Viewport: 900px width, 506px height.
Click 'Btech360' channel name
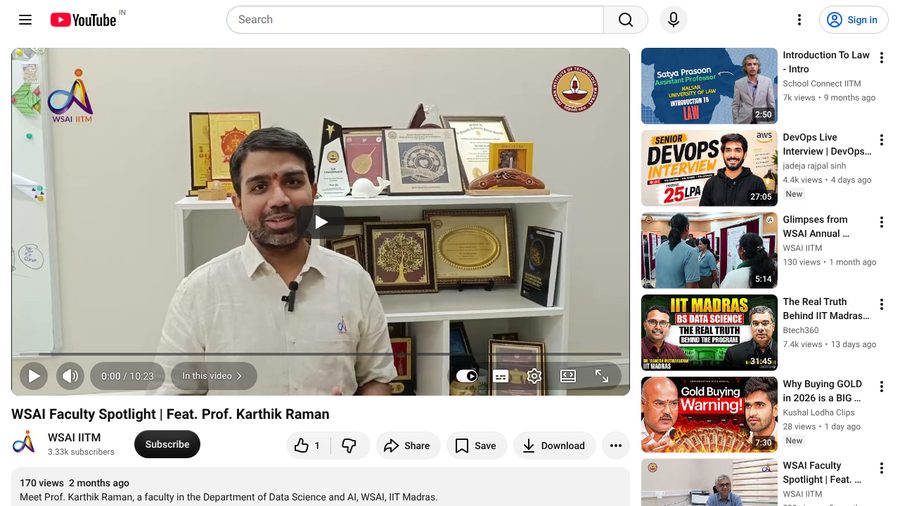click(801, 330)
